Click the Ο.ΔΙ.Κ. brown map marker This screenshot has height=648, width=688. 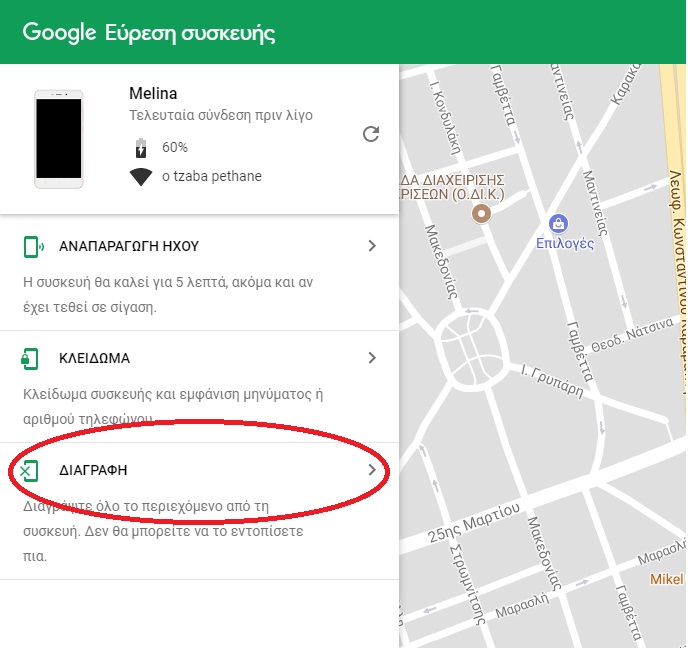point(481,214)
